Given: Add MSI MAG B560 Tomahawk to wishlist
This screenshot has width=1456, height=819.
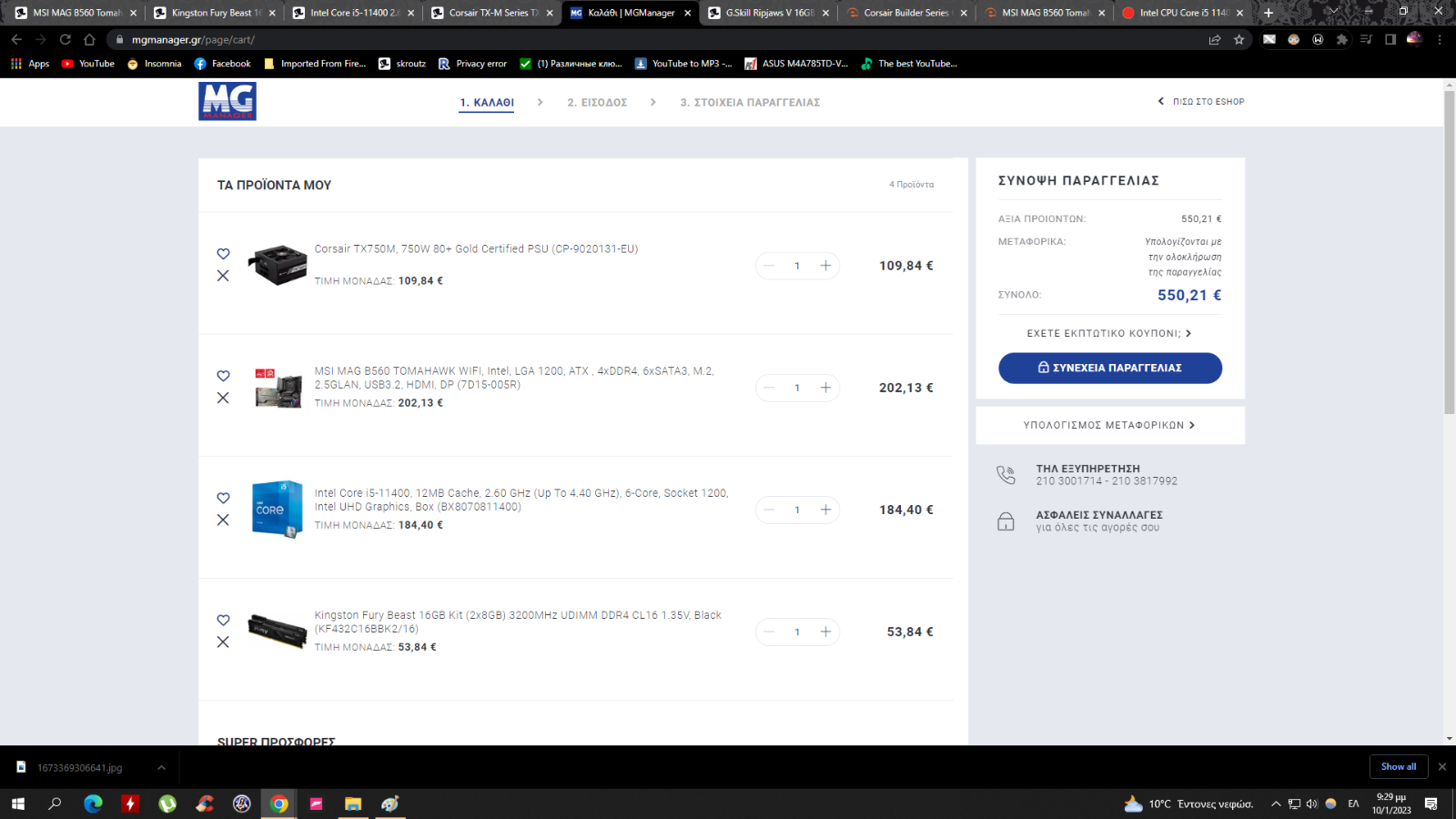Looking at the screenshot, I should click(x=223, y=376).
